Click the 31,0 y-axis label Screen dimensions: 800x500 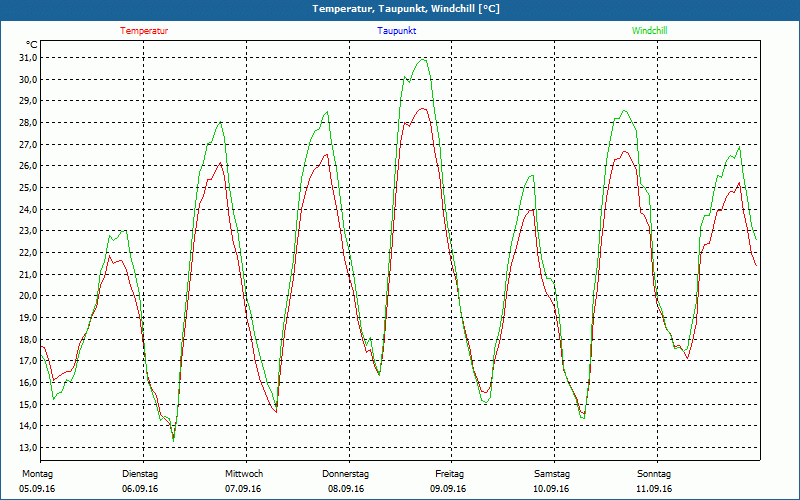point(28,58)
